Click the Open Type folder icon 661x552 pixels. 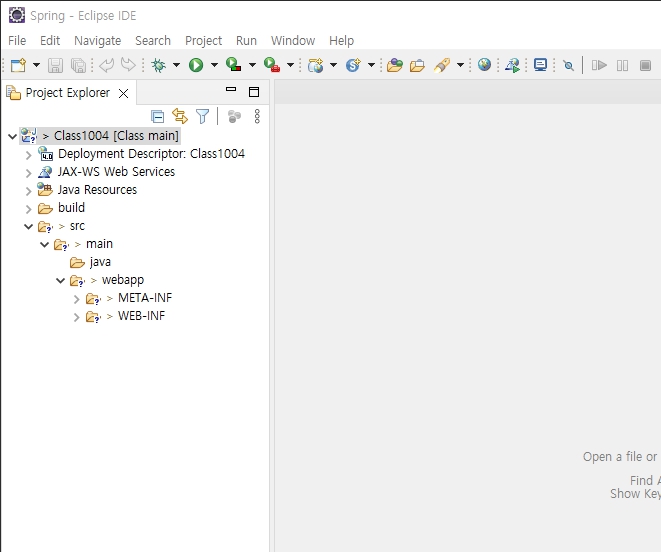(395, 65)
